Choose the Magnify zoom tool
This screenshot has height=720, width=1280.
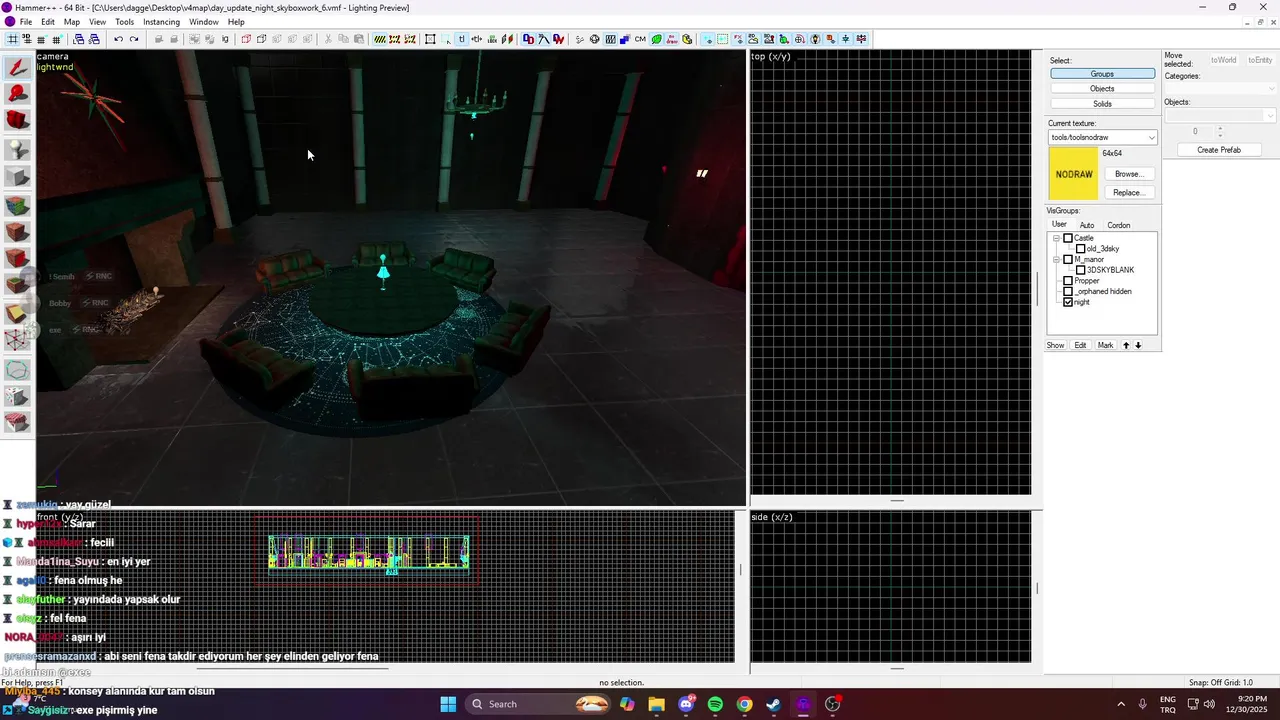(17, 94)
